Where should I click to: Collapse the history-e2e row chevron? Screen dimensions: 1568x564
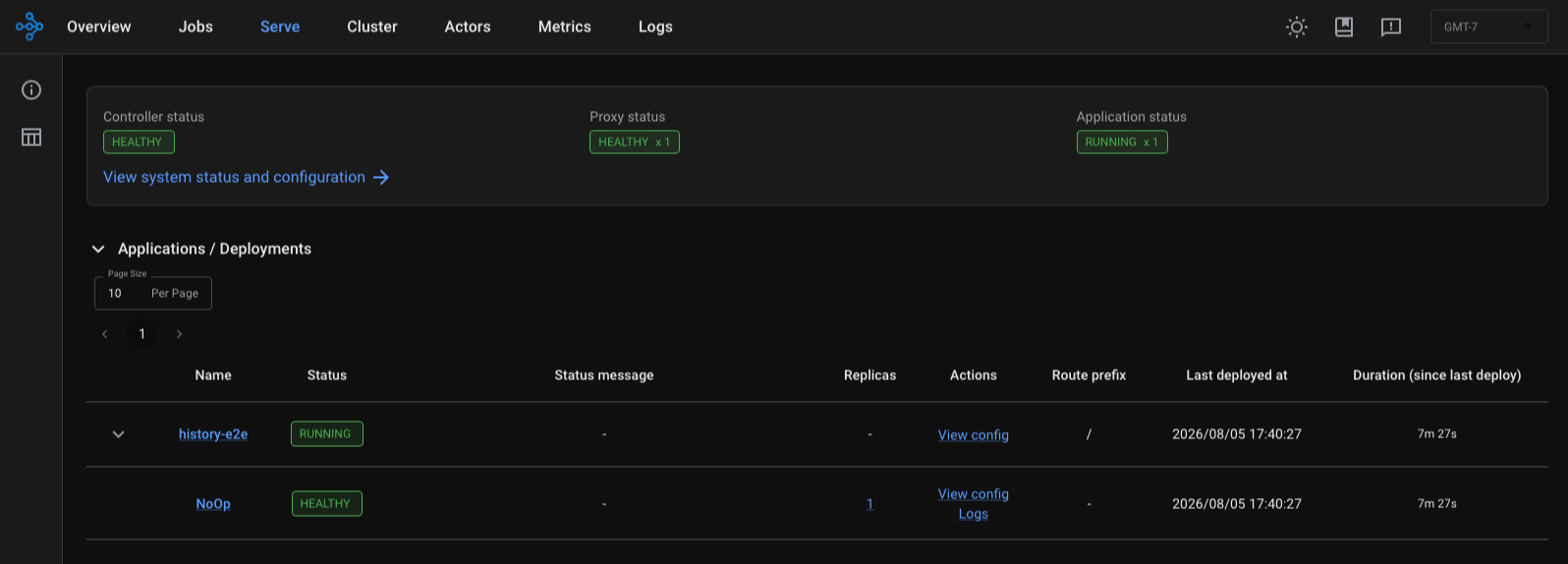(118, 434)
